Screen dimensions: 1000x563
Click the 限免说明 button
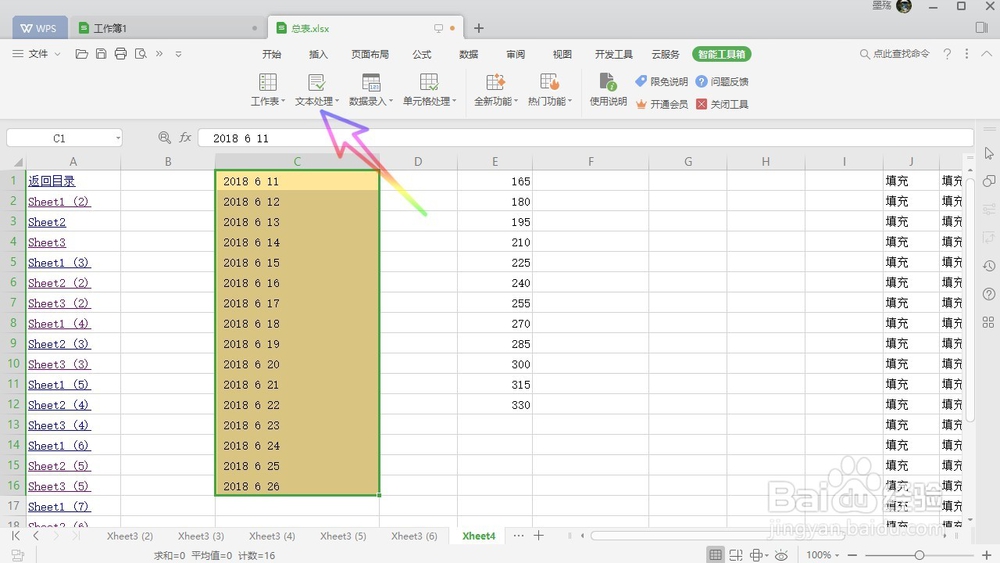(661, 81)
